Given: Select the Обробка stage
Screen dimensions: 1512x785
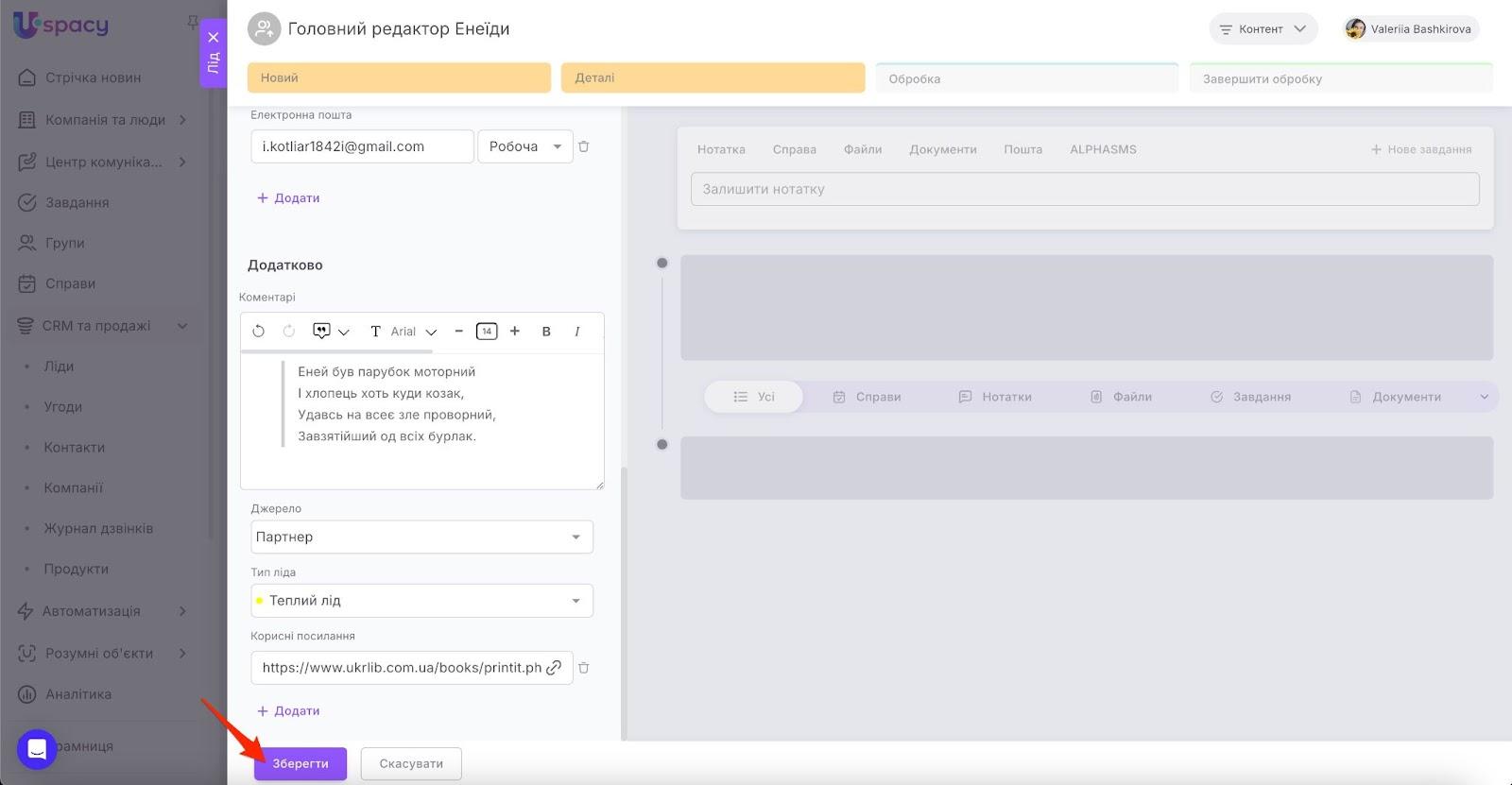Looking at the screenshot, I should (1026, 78).
